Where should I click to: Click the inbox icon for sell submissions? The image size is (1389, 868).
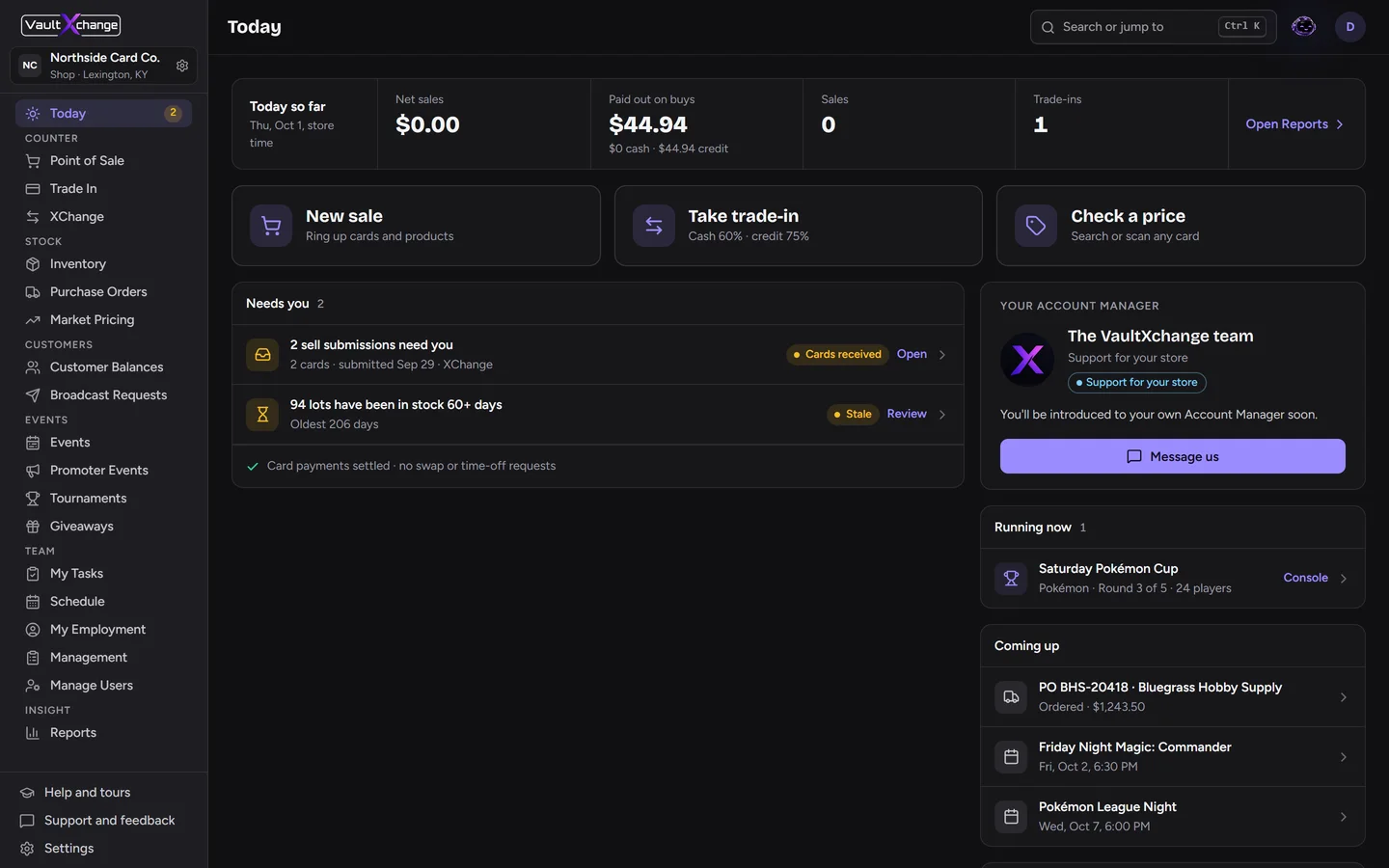coord(262,355)
